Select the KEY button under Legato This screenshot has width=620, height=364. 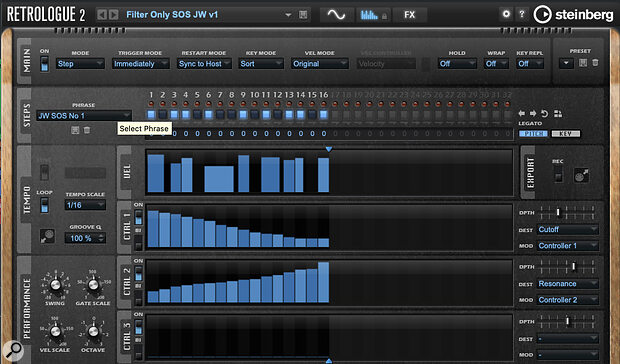point(566,134)
